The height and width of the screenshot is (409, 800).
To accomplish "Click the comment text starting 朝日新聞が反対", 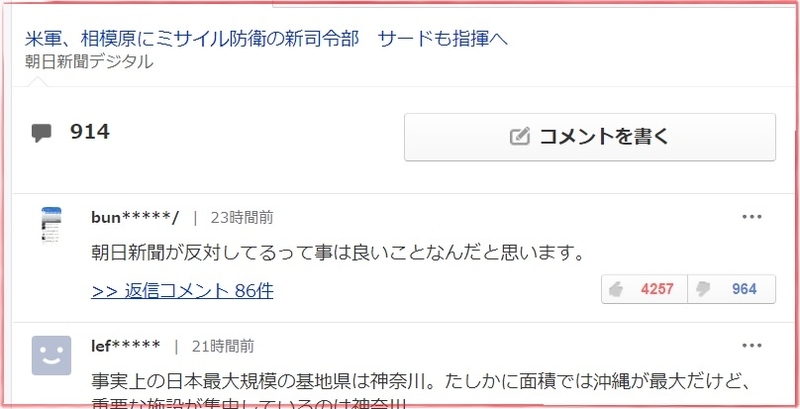I will coord(338,253).
